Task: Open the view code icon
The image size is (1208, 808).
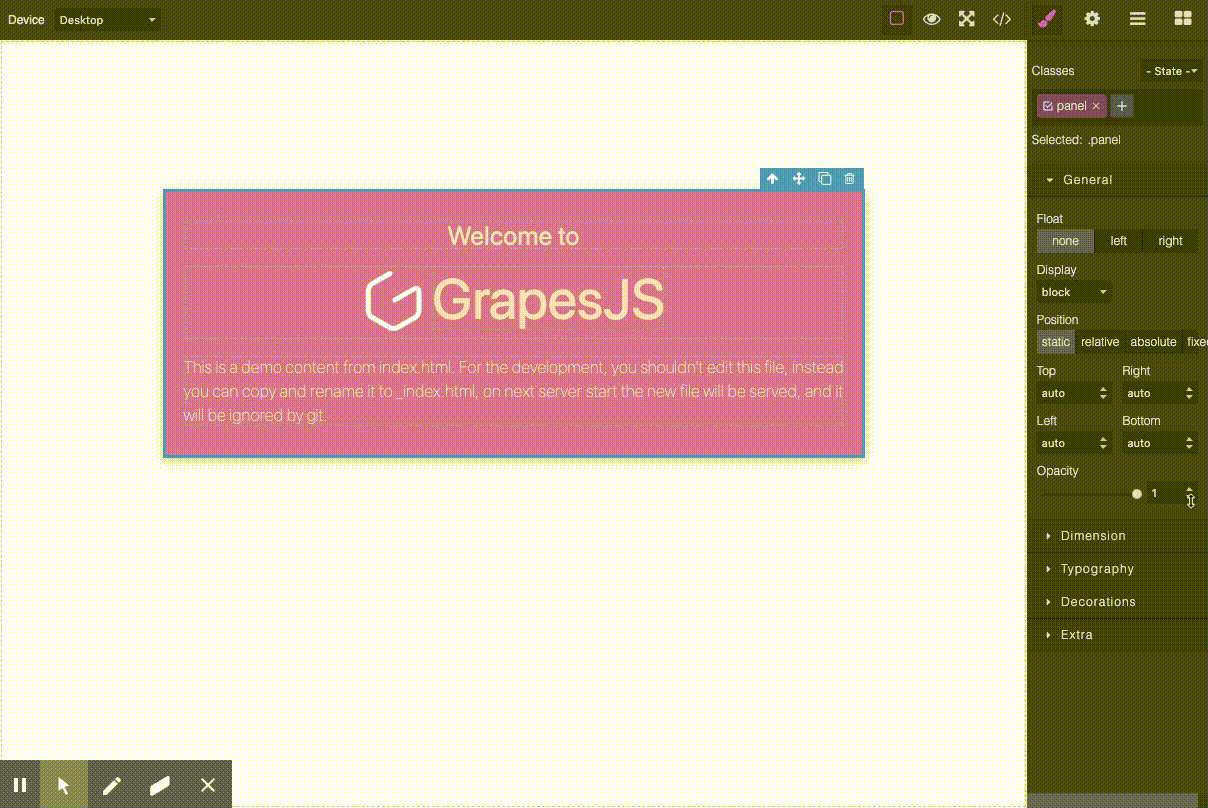Action: click(x=1002, y=19)
